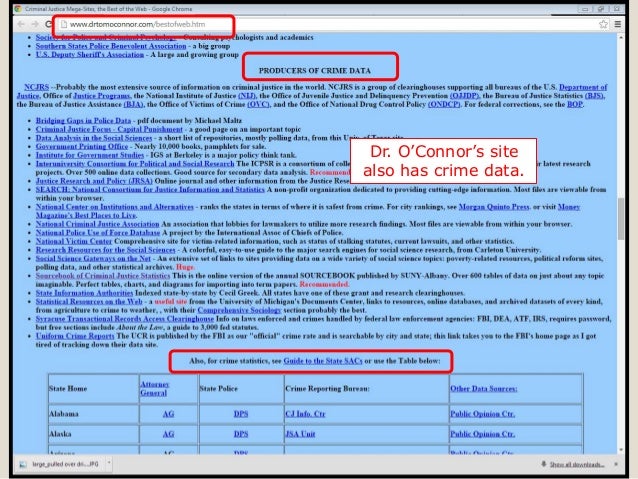Open U.S. Deputy Sheriff's Association link
The image size is (638, 479).
[90, 55]
